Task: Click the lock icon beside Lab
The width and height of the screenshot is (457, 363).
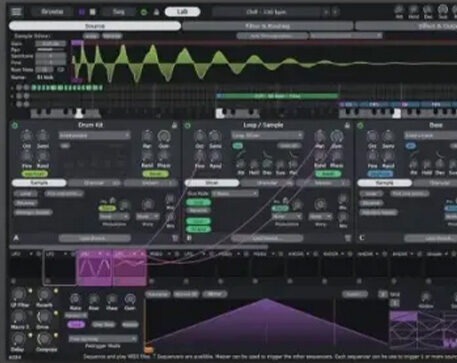Action: click(x=156, y=12)
